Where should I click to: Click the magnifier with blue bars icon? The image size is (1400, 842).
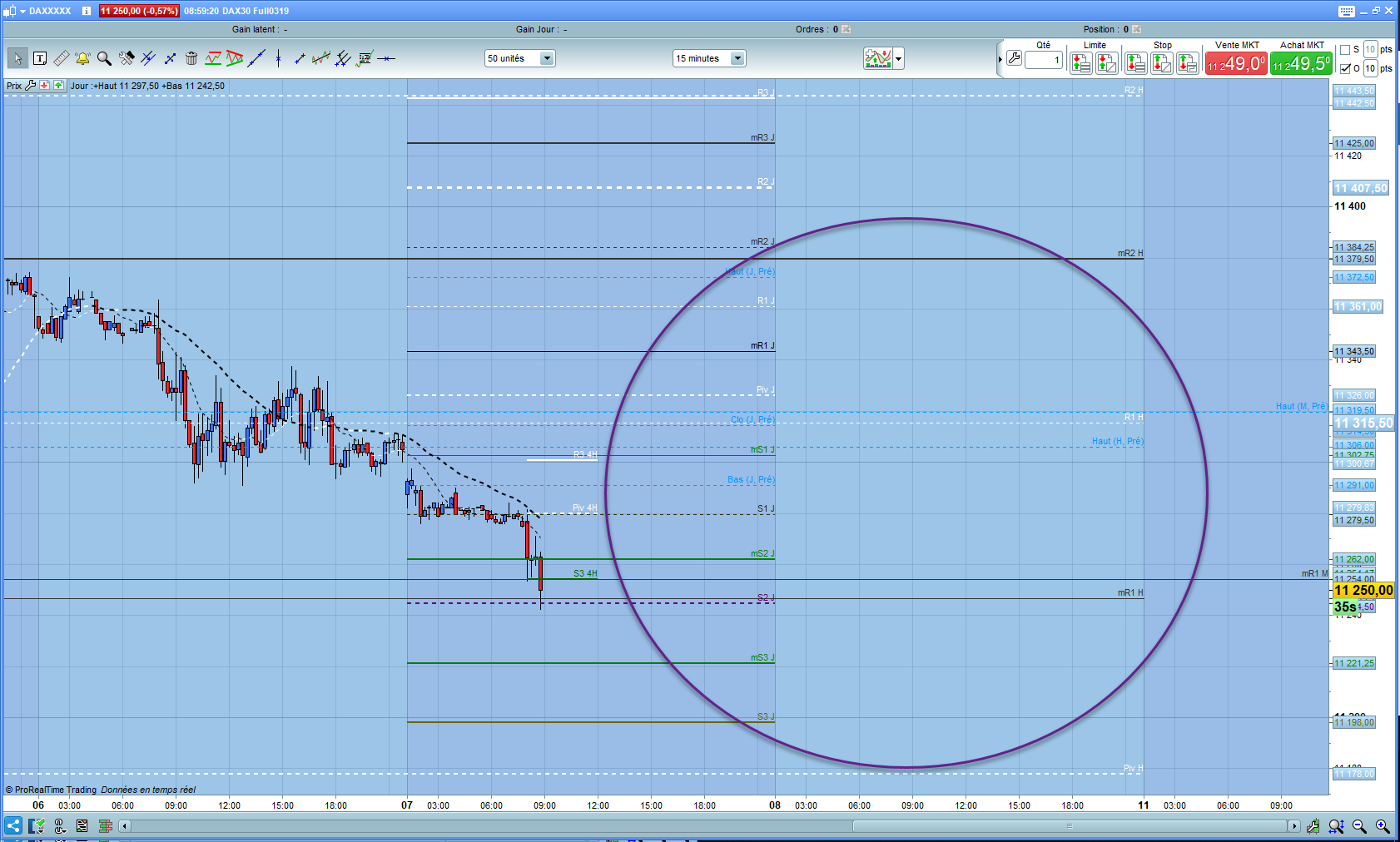point(1336,826)
